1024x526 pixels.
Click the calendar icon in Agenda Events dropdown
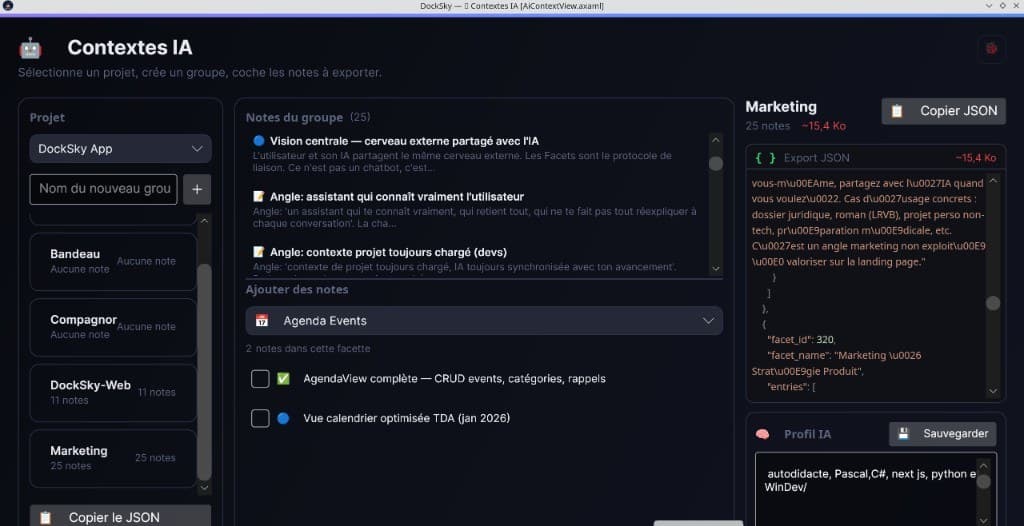(262, 321)
